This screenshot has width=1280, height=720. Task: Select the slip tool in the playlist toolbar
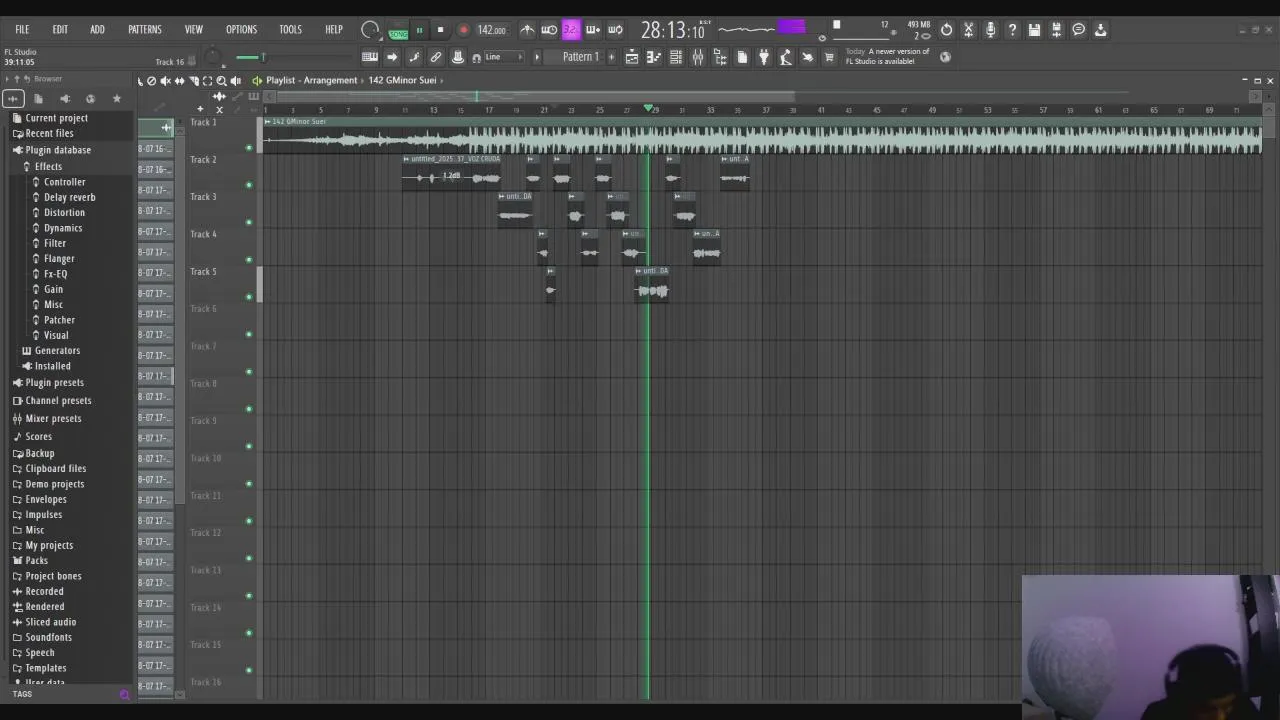tap(180, 81)
